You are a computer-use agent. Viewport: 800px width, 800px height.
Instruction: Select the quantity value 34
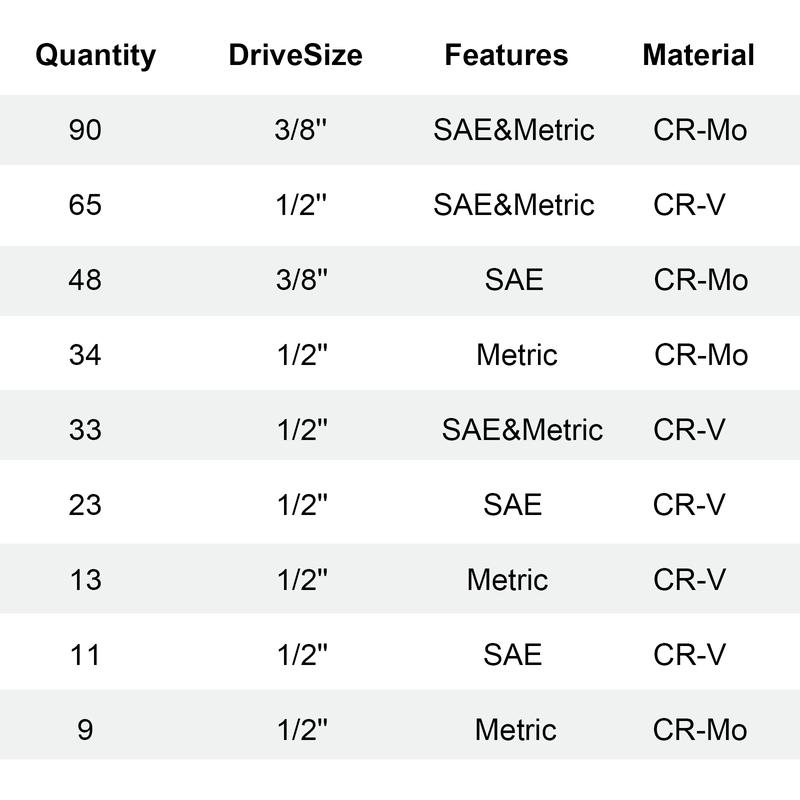point(85,355)
